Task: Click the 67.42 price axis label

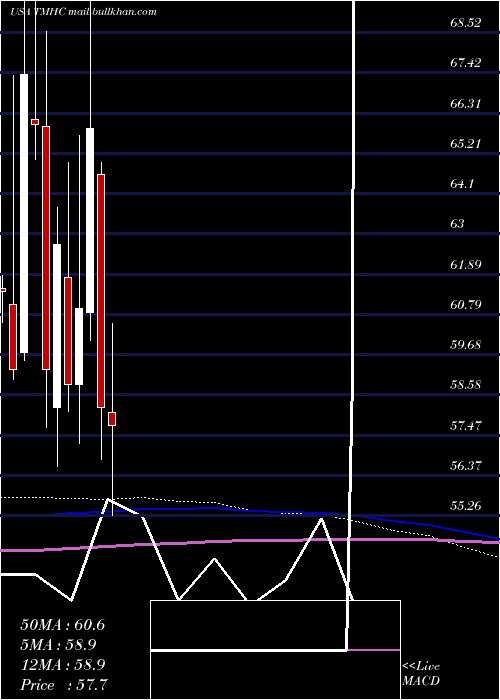Action: coord(466,62)
